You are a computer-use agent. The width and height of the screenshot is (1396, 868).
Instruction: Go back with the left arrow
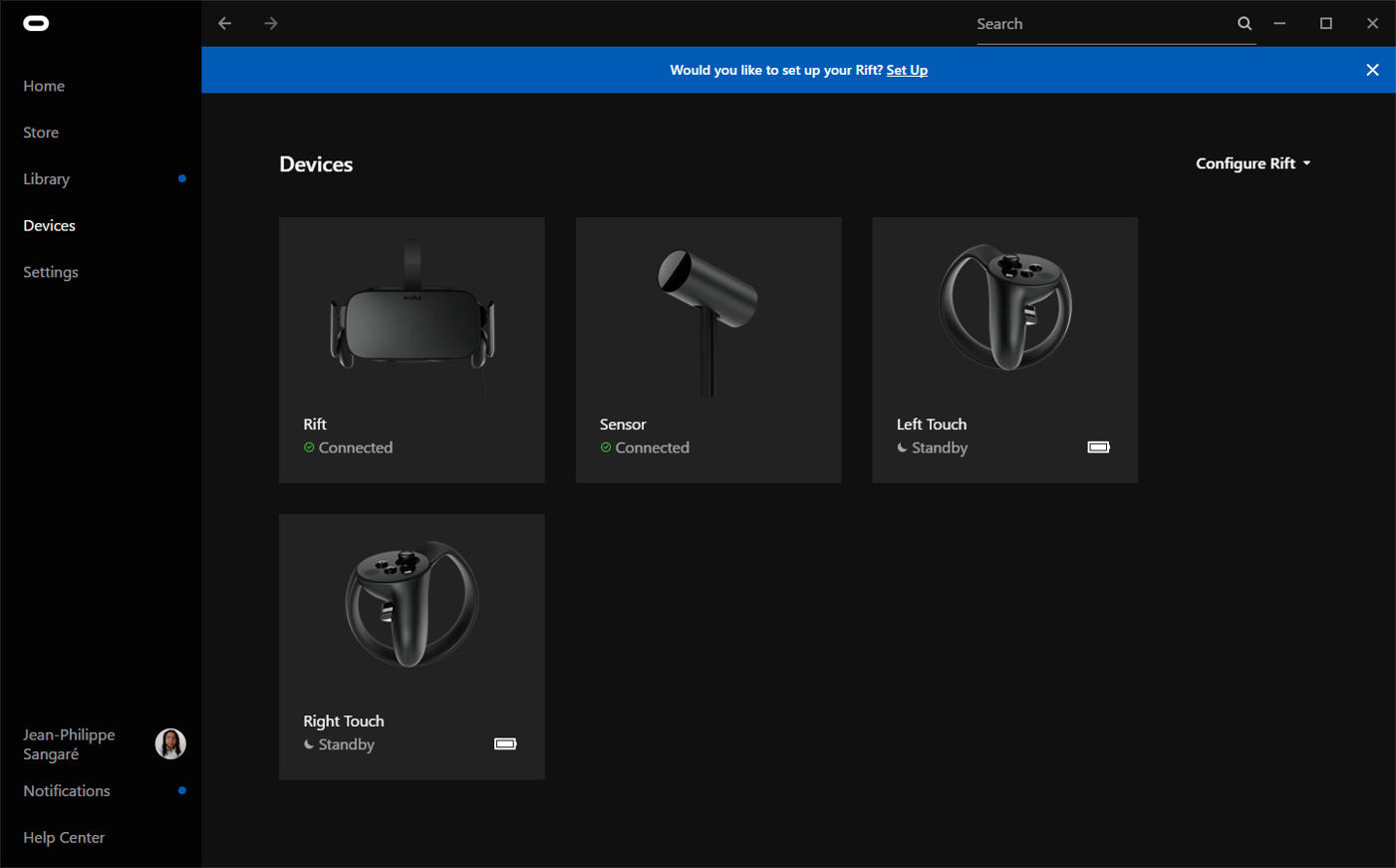click(225, 23)
